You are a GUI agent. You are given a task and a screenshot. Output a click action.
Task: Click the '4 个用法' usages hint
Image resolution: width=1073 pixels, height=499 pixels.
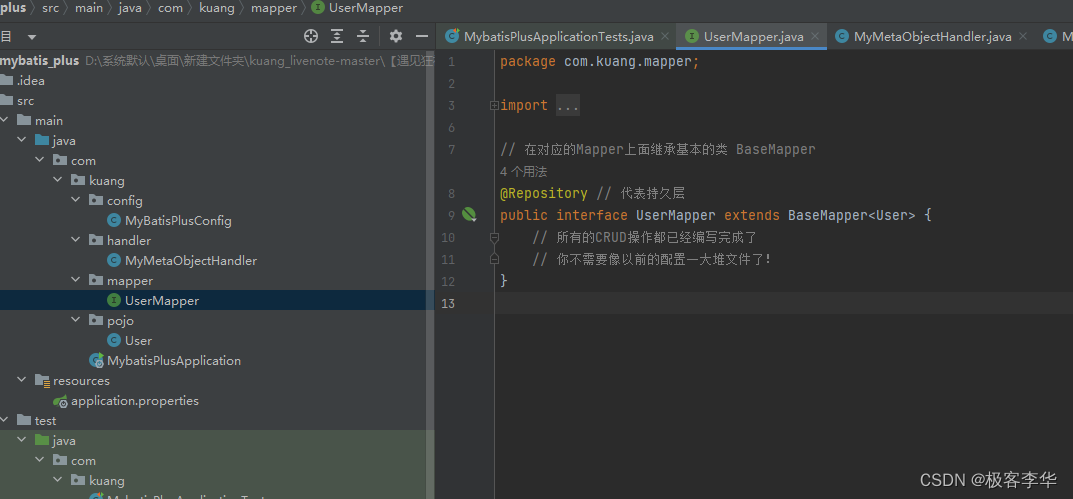[x=523, y=172]
